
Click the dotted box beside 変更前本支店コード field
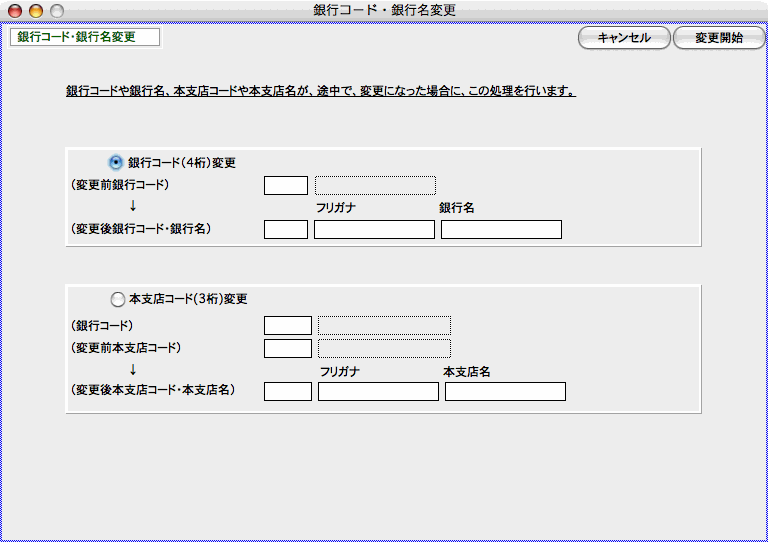click(384, 348)
